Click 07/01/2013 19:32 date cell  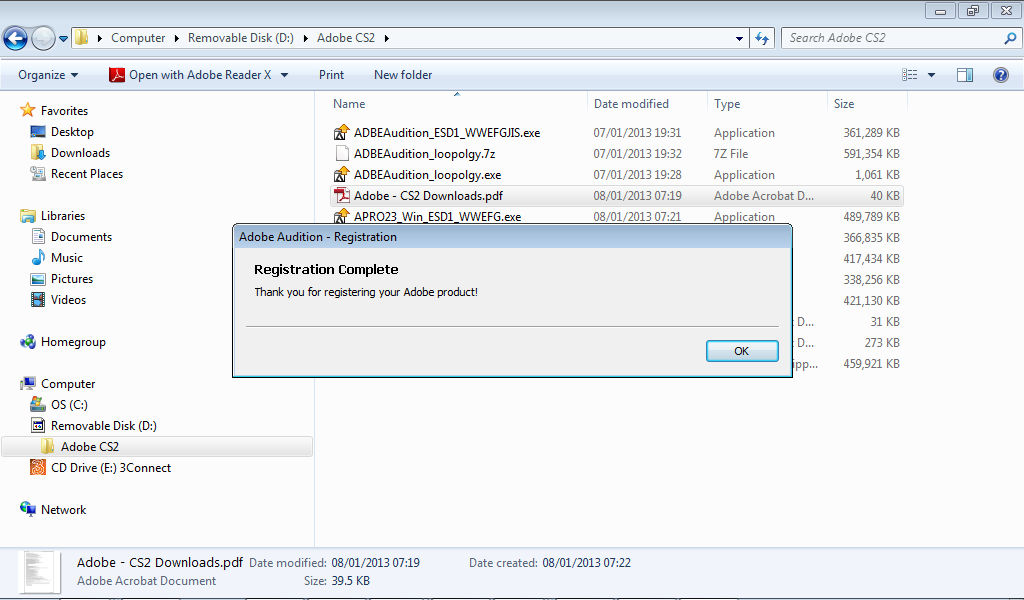(637, 153)
